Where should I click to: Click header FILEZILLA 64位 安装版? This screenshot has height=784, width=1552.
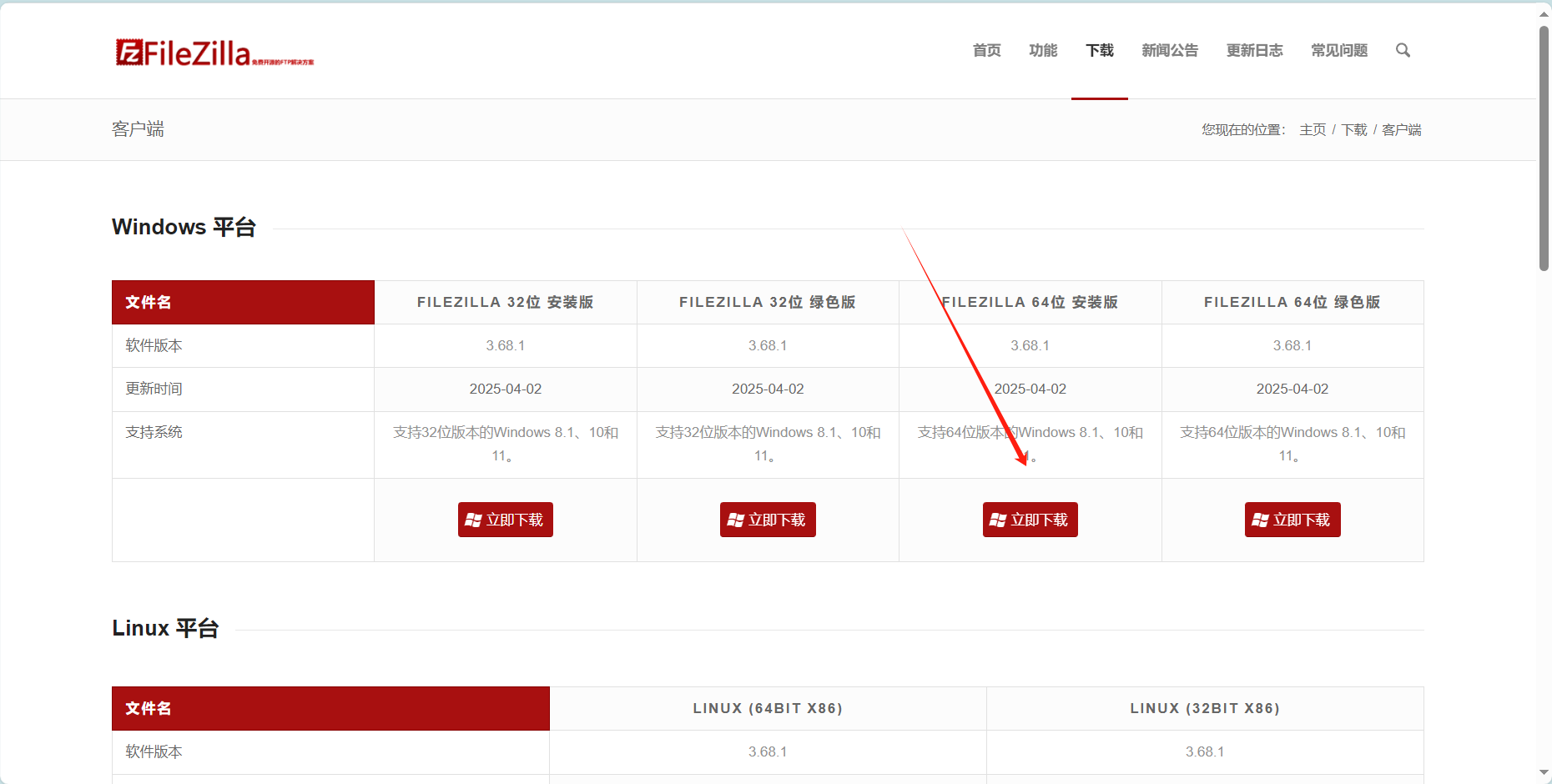point(1030,302)
